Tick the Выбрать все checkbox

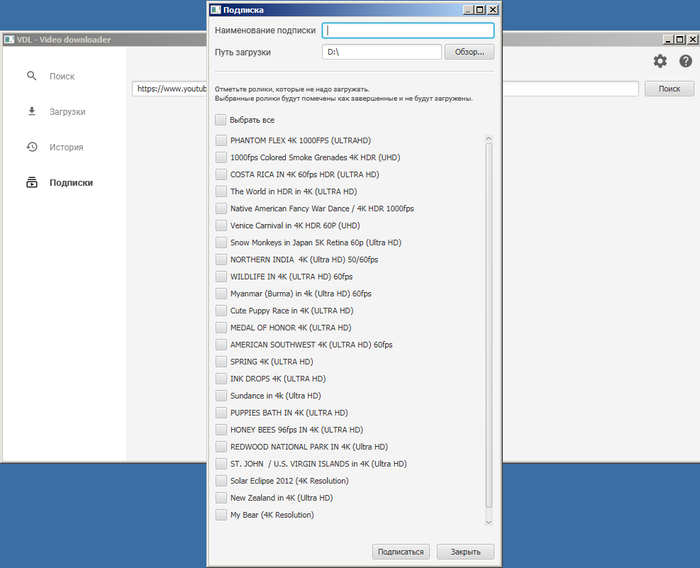coord(221,120)
